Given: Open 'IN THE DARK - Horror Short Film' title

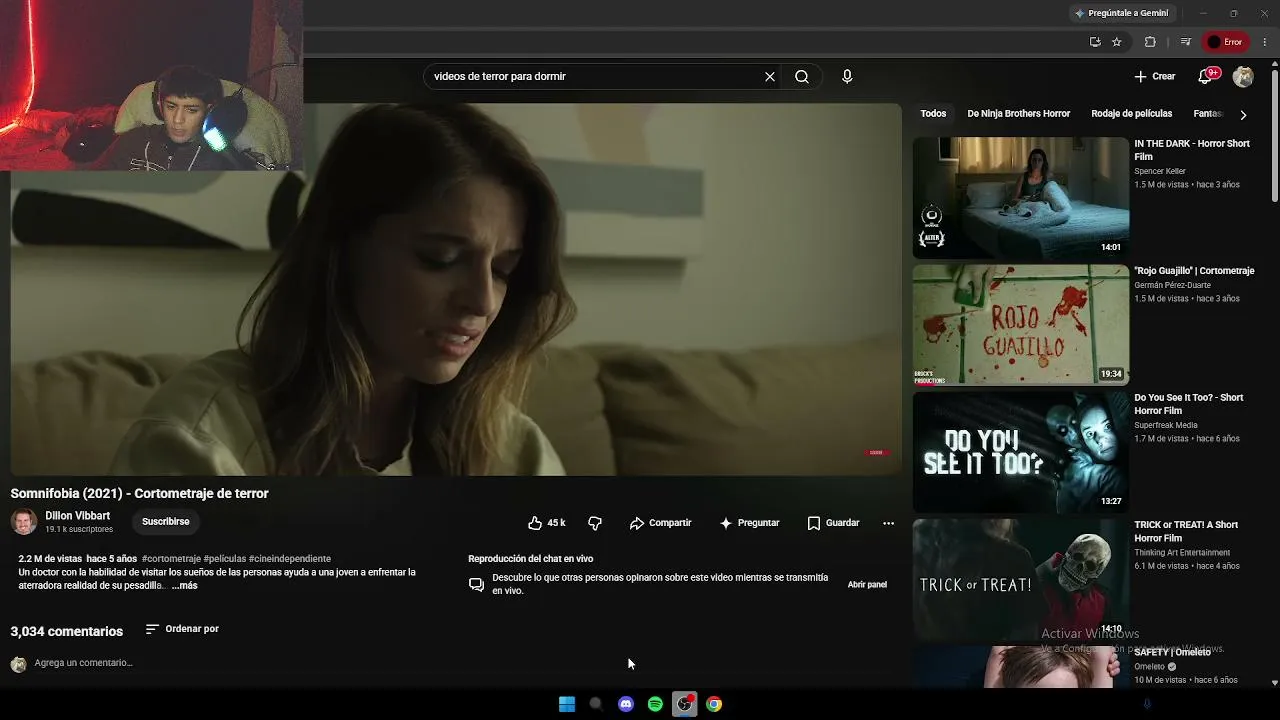Looking at the screenshot, I should click(x=1192, y=150).
